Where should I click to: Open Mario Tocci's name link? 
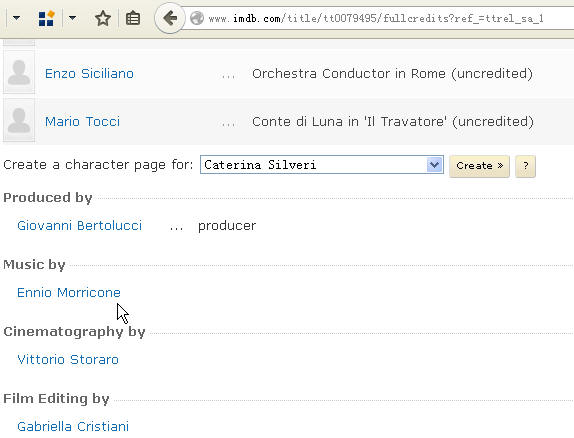click(82, 122)
